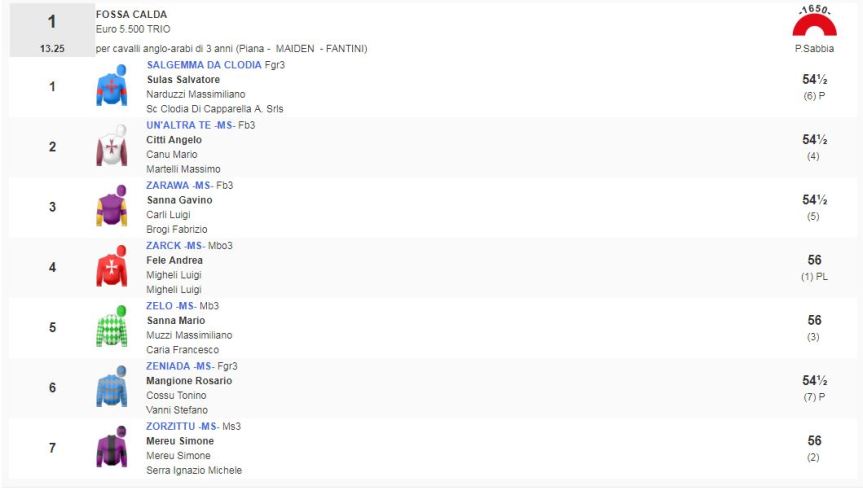Viewport: 863px width, 499px height.
Task: Click the white and maroon cross jockey silks
Action: point(111,147)
